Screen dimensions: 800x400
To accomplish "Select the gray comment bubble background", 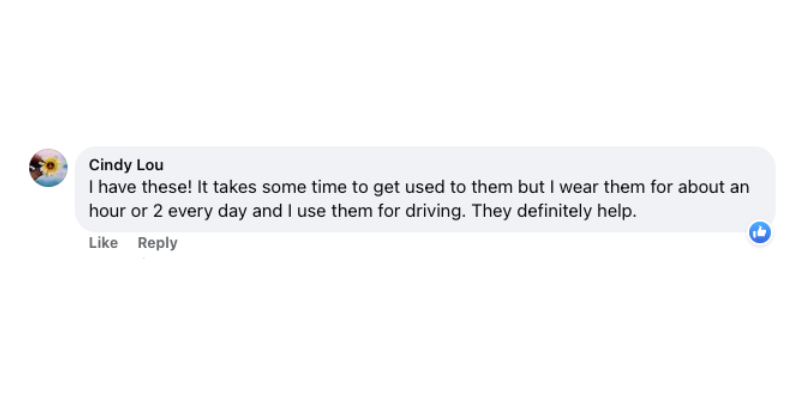I will pyautogui.click(x=425, y=189).
